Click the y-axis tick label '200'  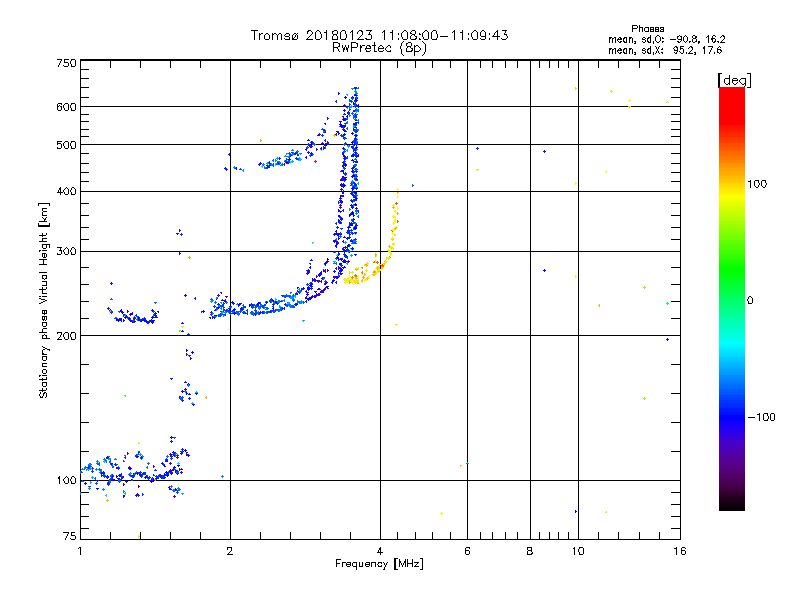(66, 336)
